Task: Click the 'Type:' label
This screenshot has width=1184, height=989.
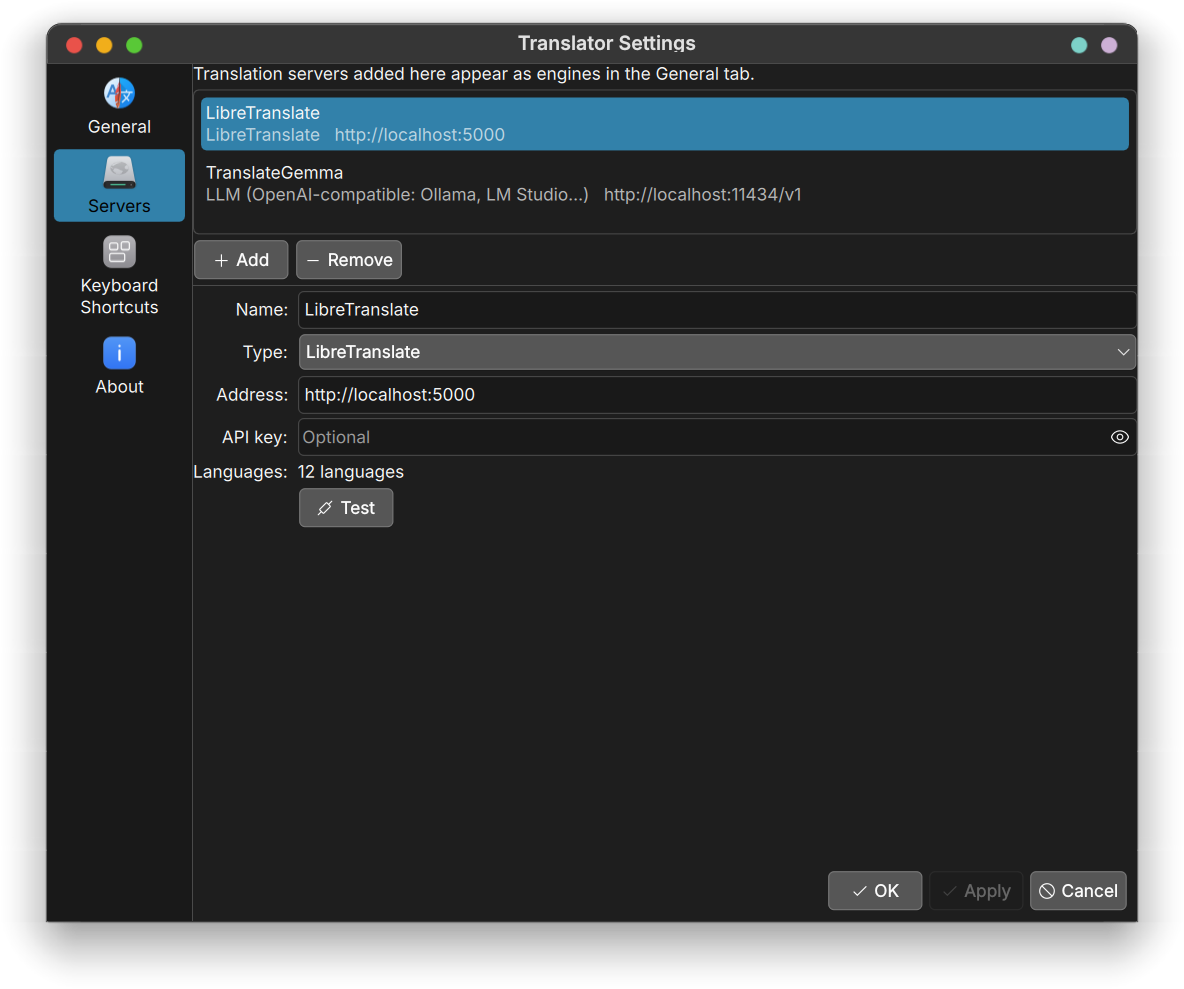Action: tap(265, 352)
